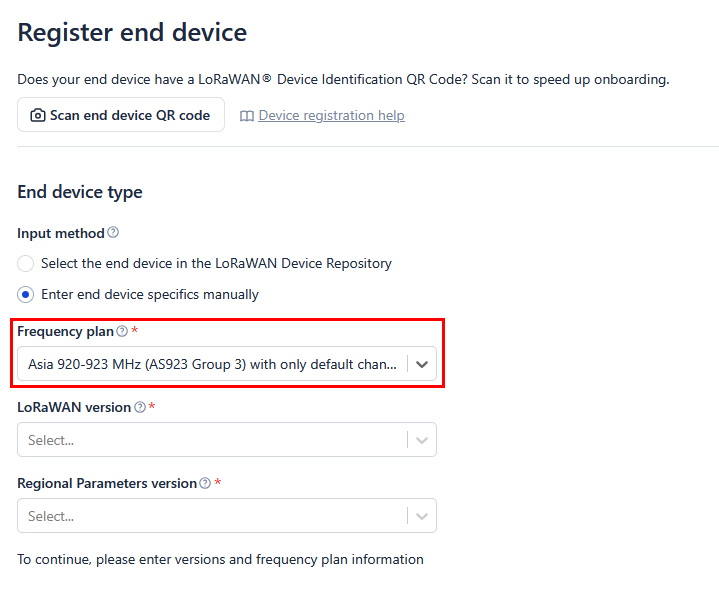Open the Input method help tooltip icon

click(x=113, y=232)
